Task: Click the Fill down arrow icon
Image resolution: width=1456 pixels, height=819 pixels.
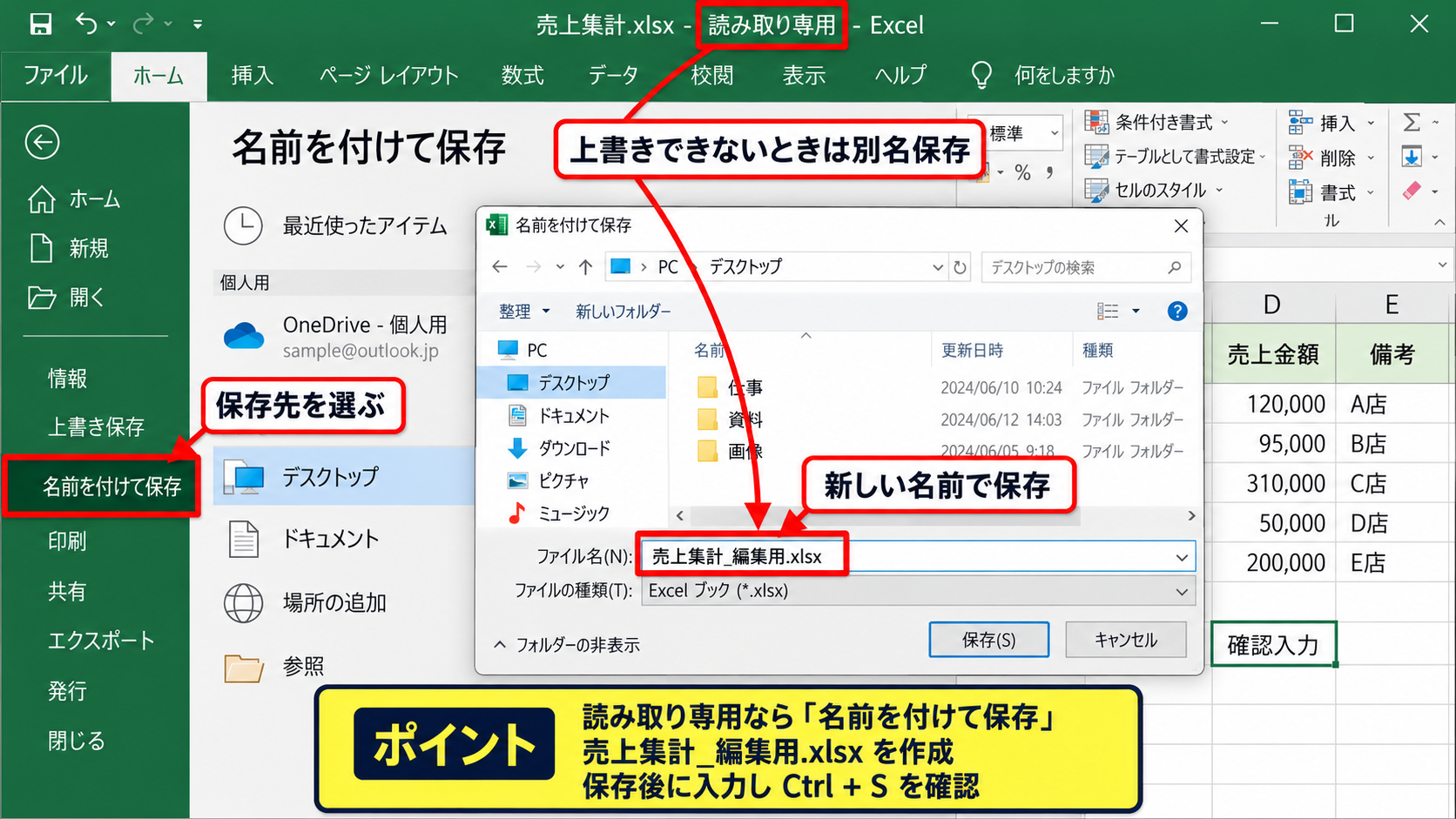Action: [x=1412, y=157]
